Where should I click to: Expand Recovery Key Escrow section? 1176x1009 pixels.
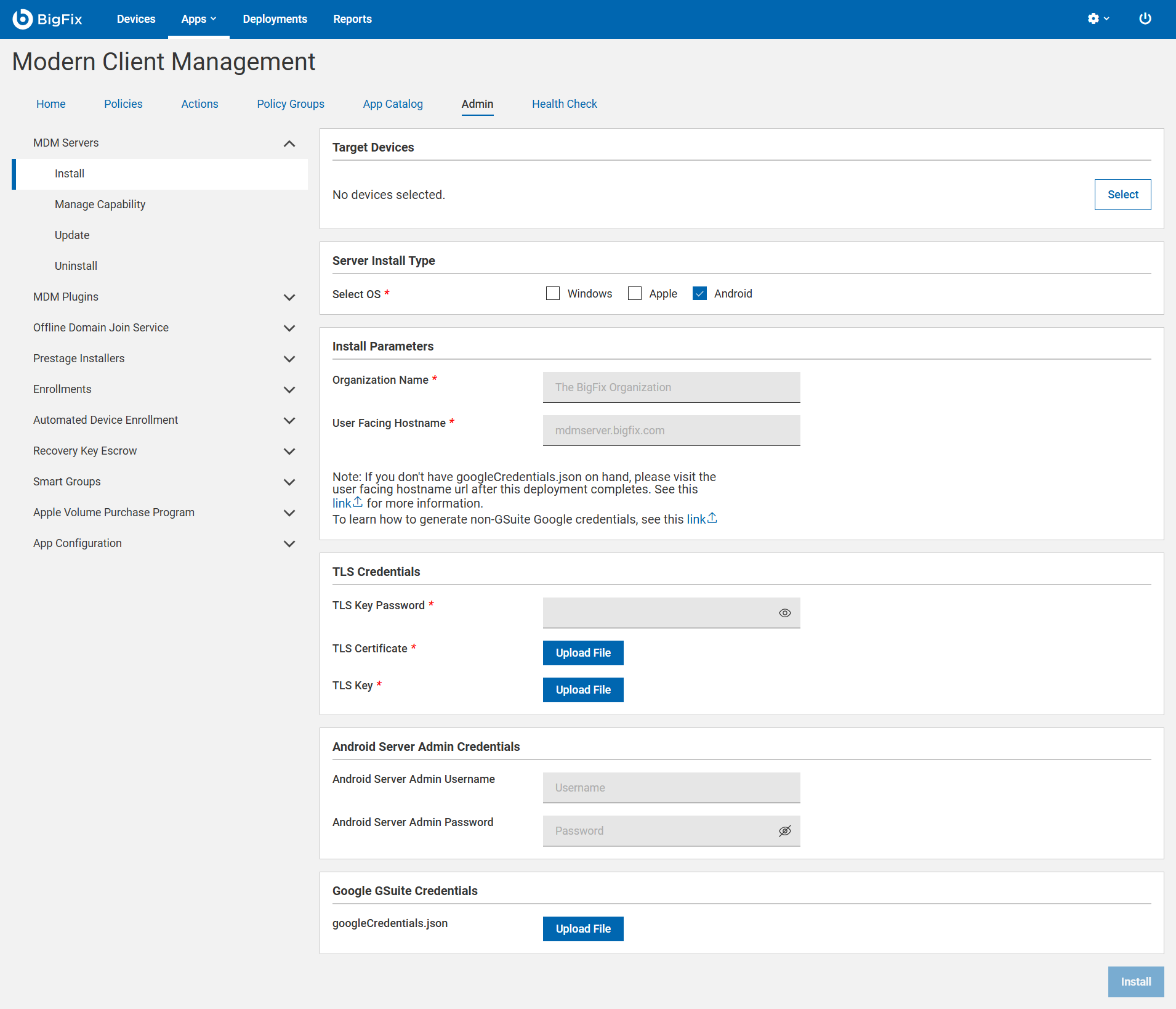coord(289,451)
